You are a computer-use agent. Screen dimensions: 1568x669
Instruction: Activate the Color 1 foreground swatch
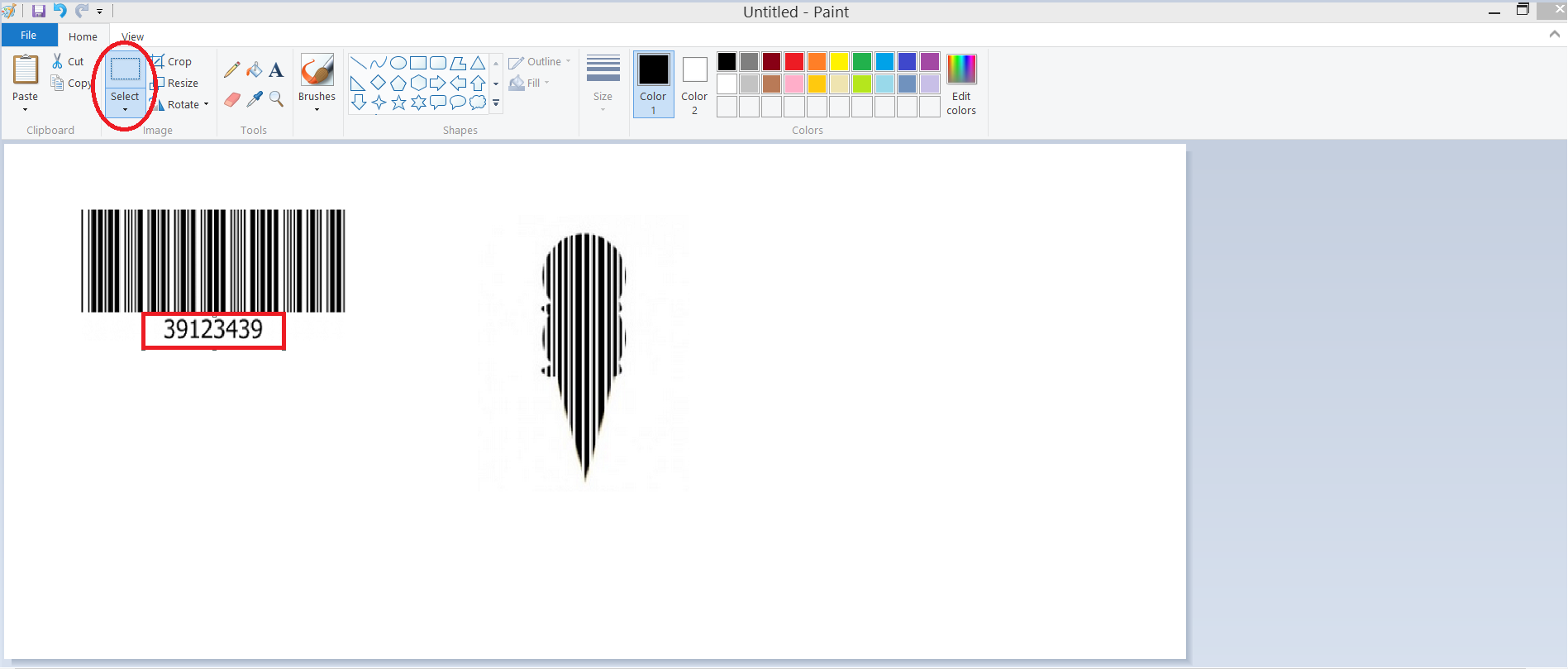653,84
